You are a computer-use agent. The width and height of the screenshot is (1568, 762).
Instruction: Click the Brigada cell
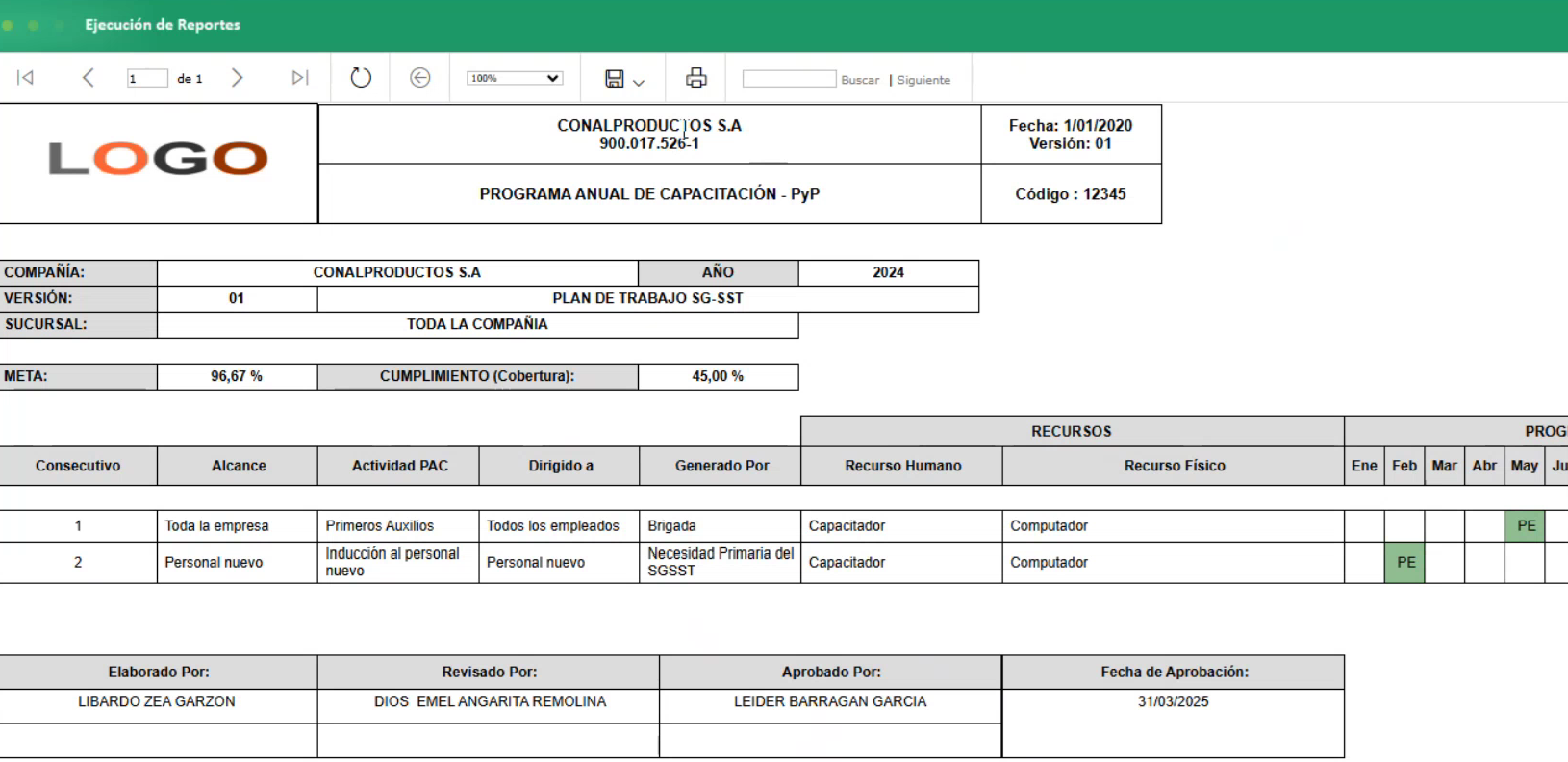tap(721, 526)
